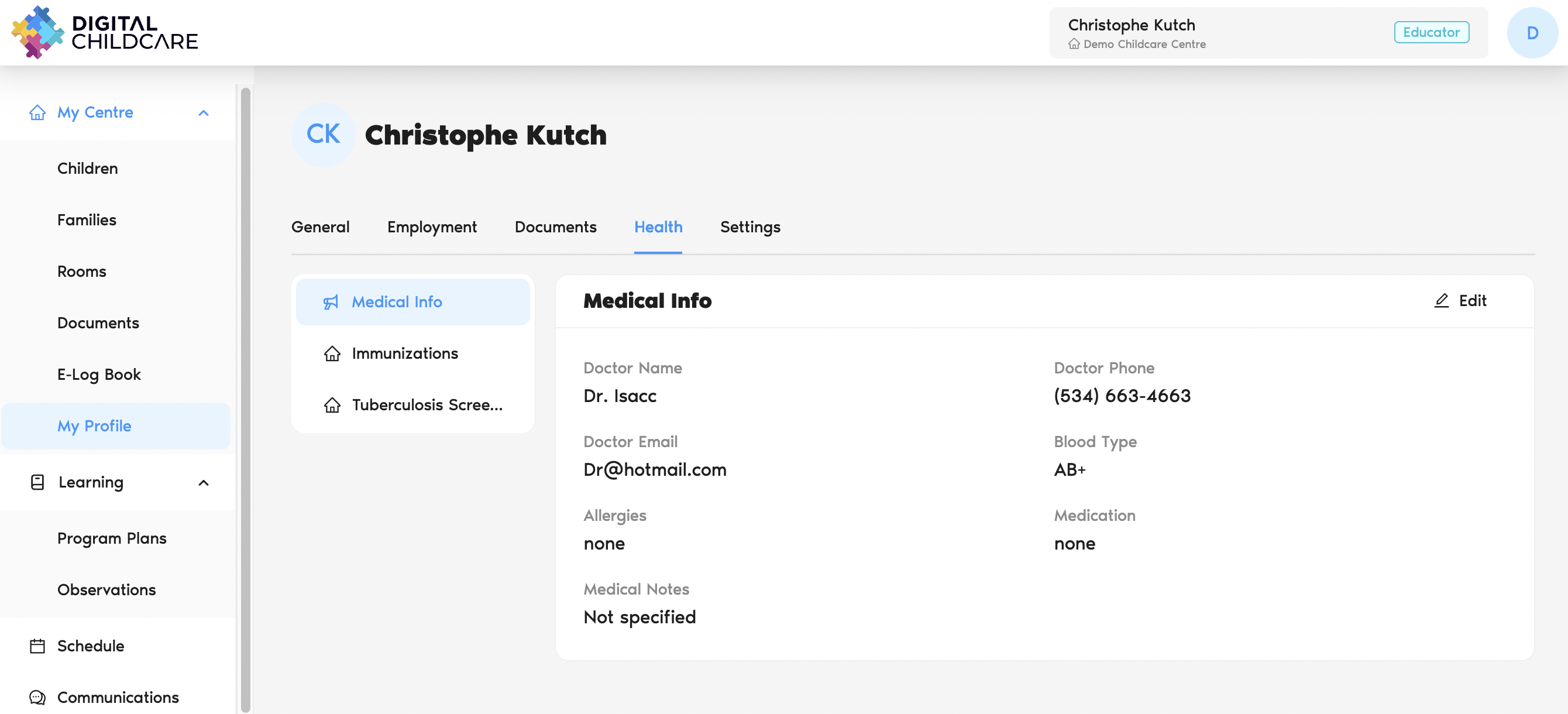Viewport: 1568px width, 714px height.
Task: Open the E-Log Book page
Action: pyautogui.click(x=99, y=375)
